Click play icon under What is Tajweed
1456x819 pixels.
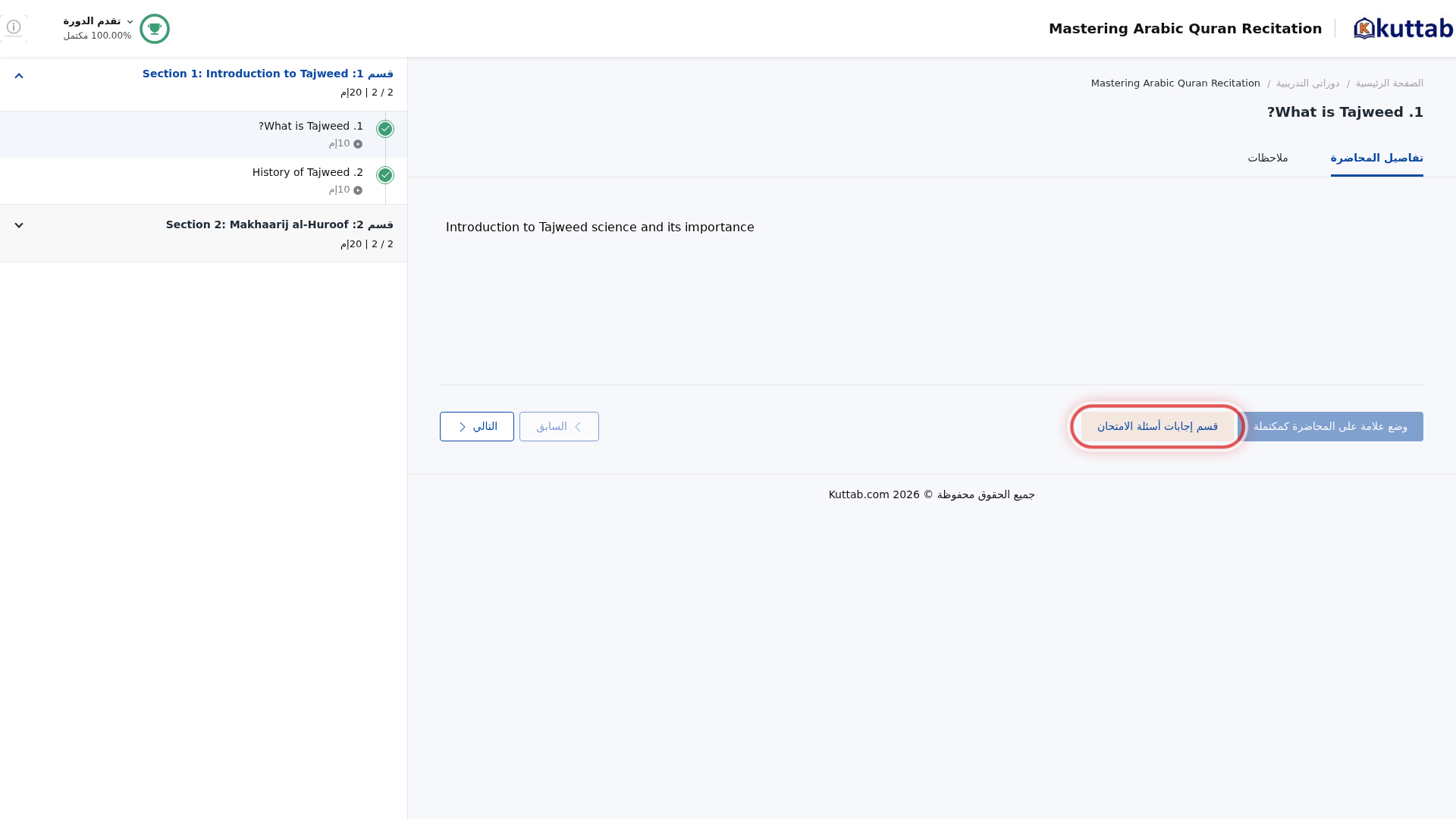(358, 144)
